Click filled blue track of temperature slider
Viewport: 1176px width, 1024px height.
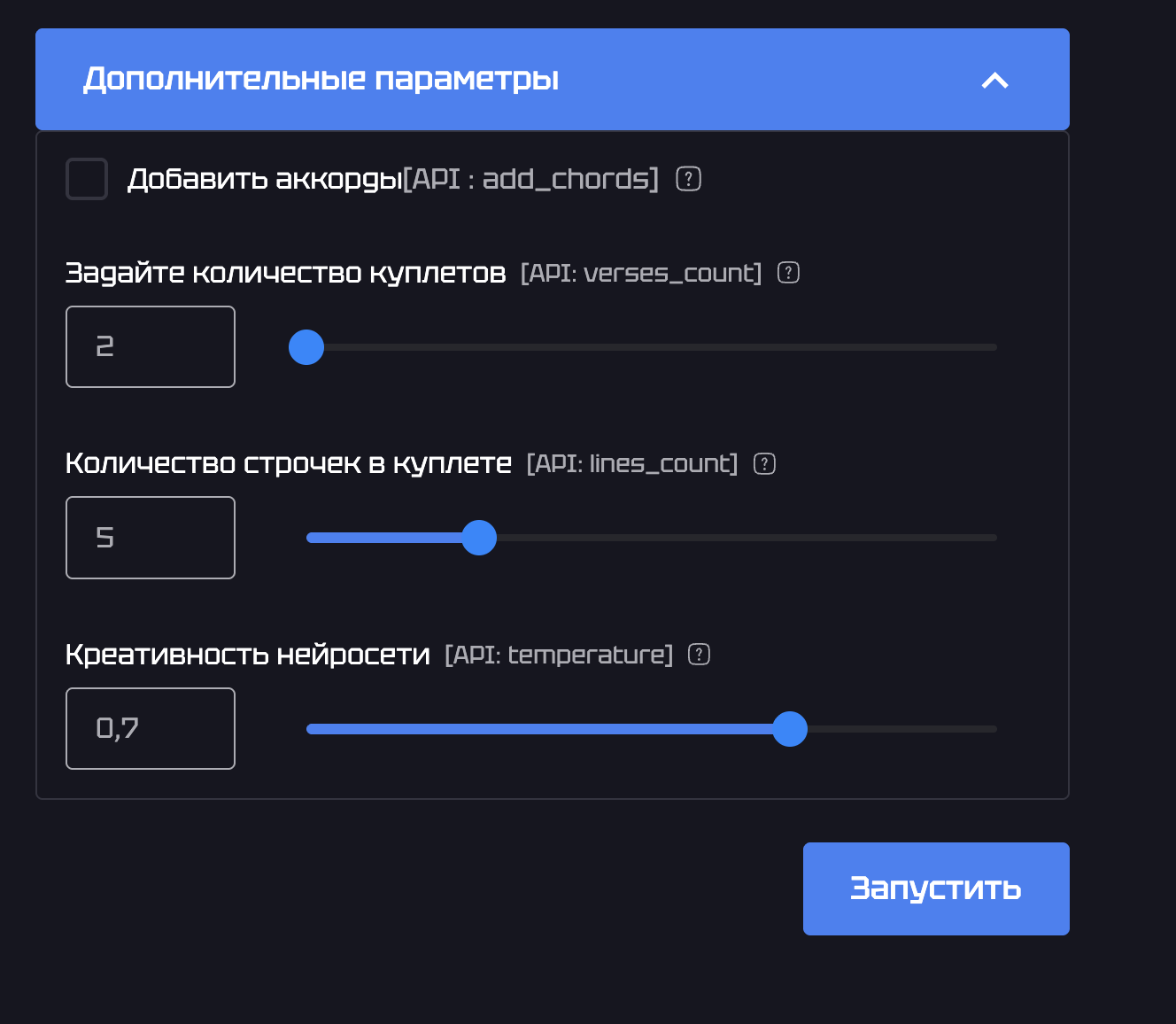click(539, 729)
